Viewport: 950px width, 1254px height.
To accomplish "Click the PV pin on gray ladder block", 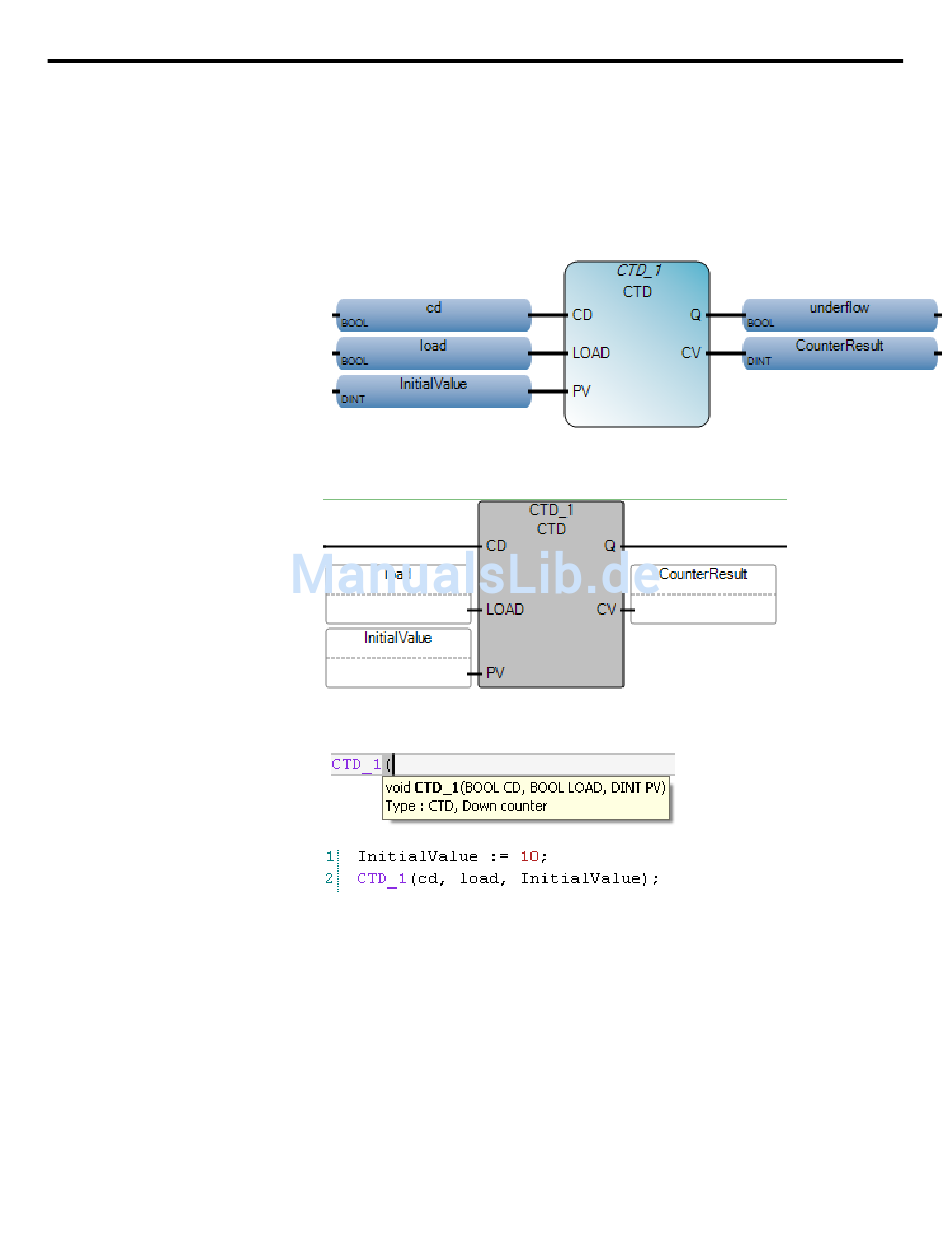I will 495,673.
